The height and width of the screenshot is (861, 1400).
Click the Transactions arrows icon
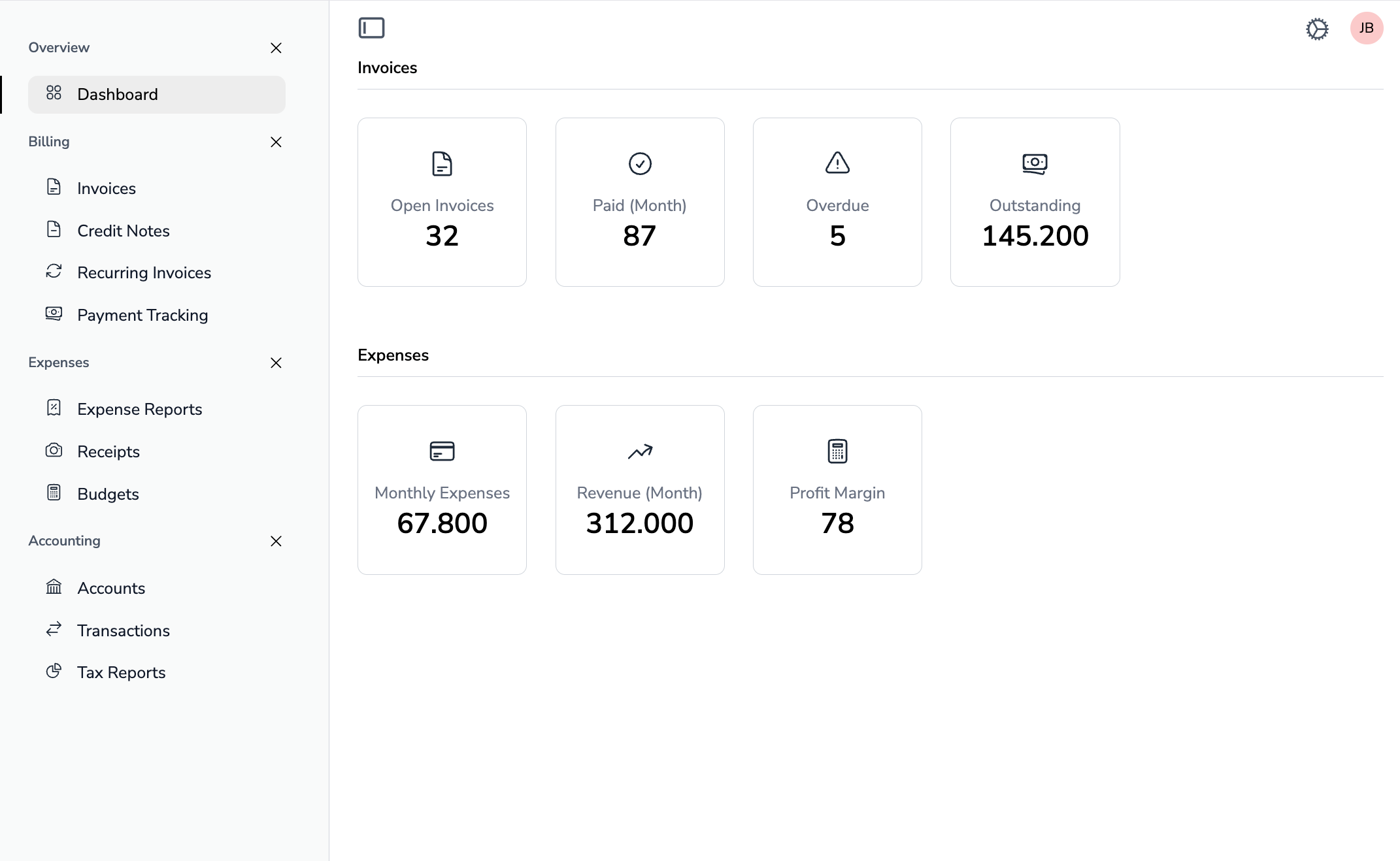tap(54, 630)
